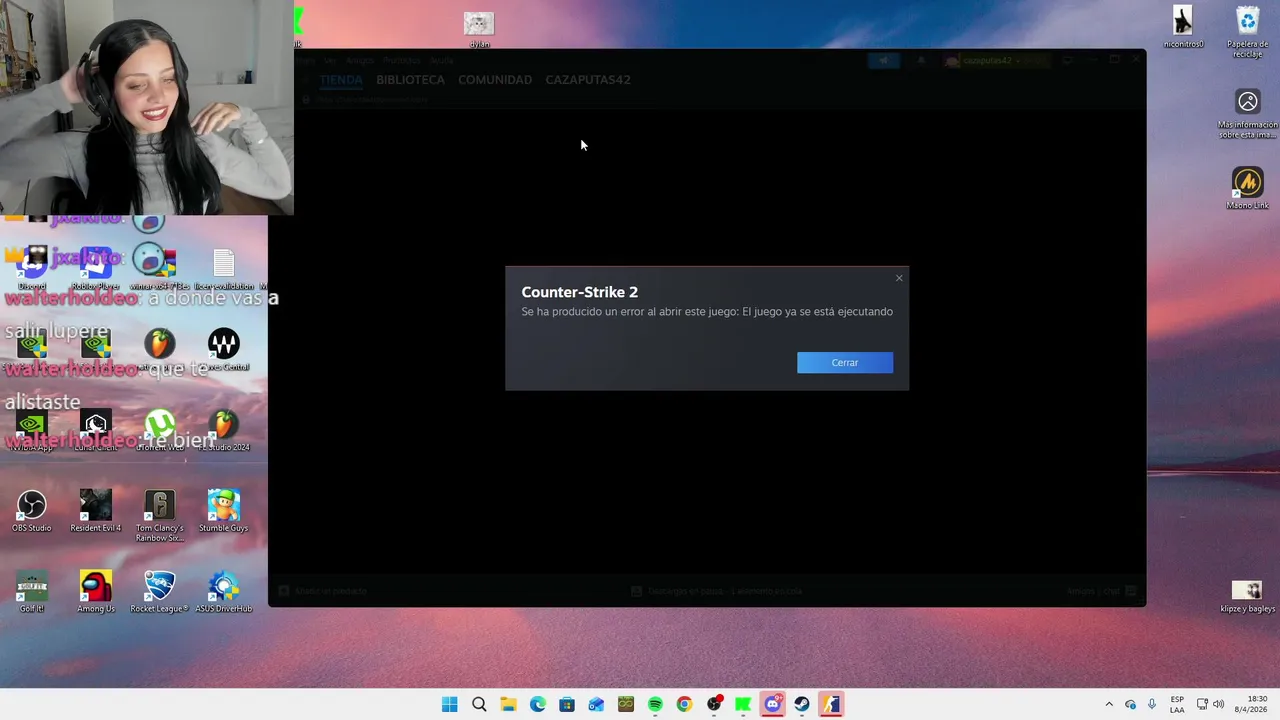Viewport: 1280px width, 720px height.
Task: Select the uTorrent Web desktop shortcut
Action: pyautogui.click(x=160, y=430)
